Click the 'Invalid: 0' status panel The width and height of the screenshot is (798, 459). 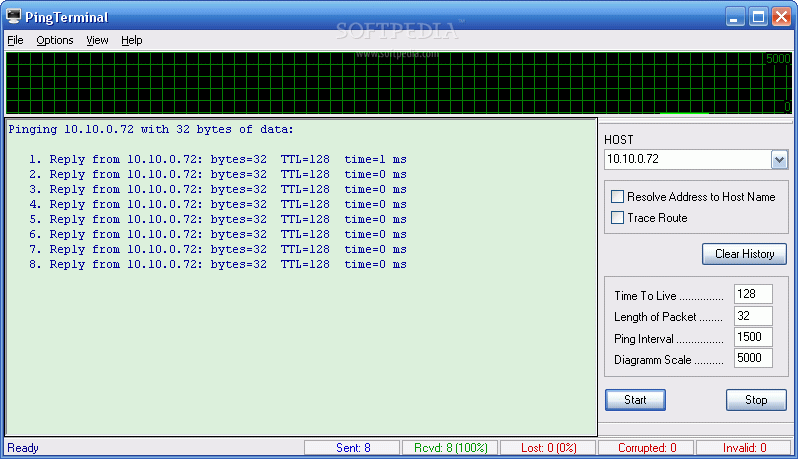744,448
